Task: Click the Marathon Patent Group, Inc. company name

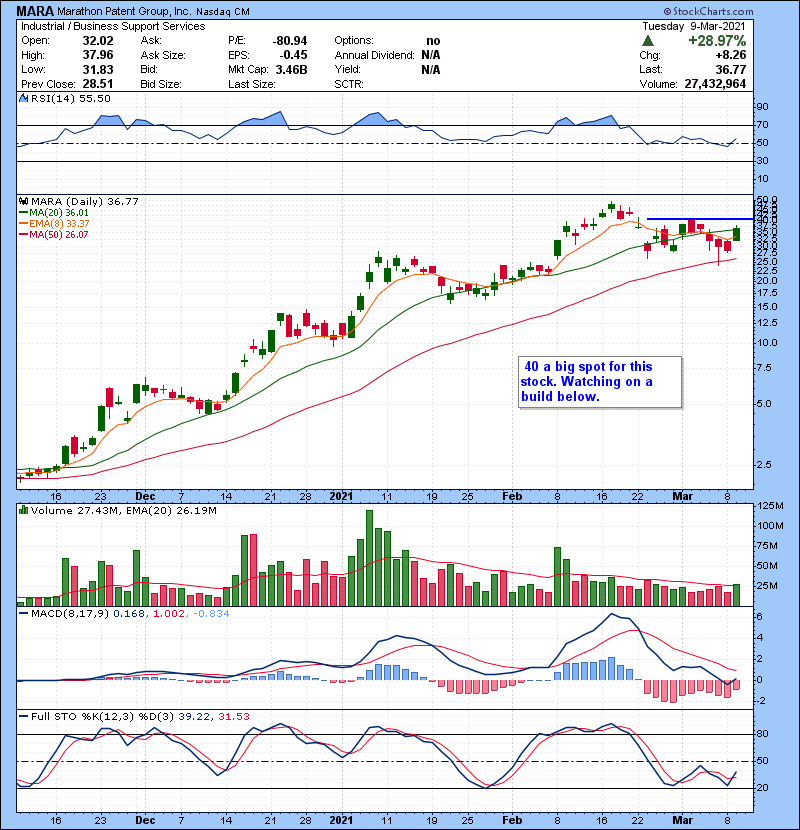Action: (x=124, y=11)
